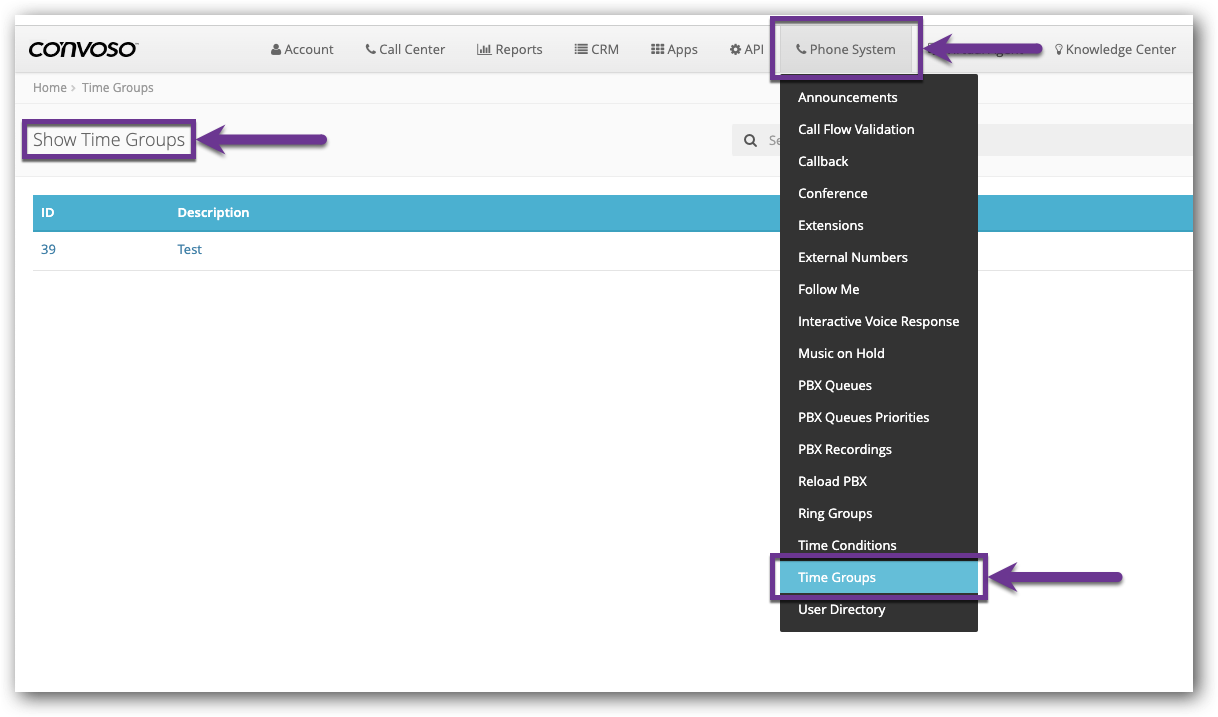Open time group ID 39
This screenshot has height=717, width=1218.
tap(48, 249)
